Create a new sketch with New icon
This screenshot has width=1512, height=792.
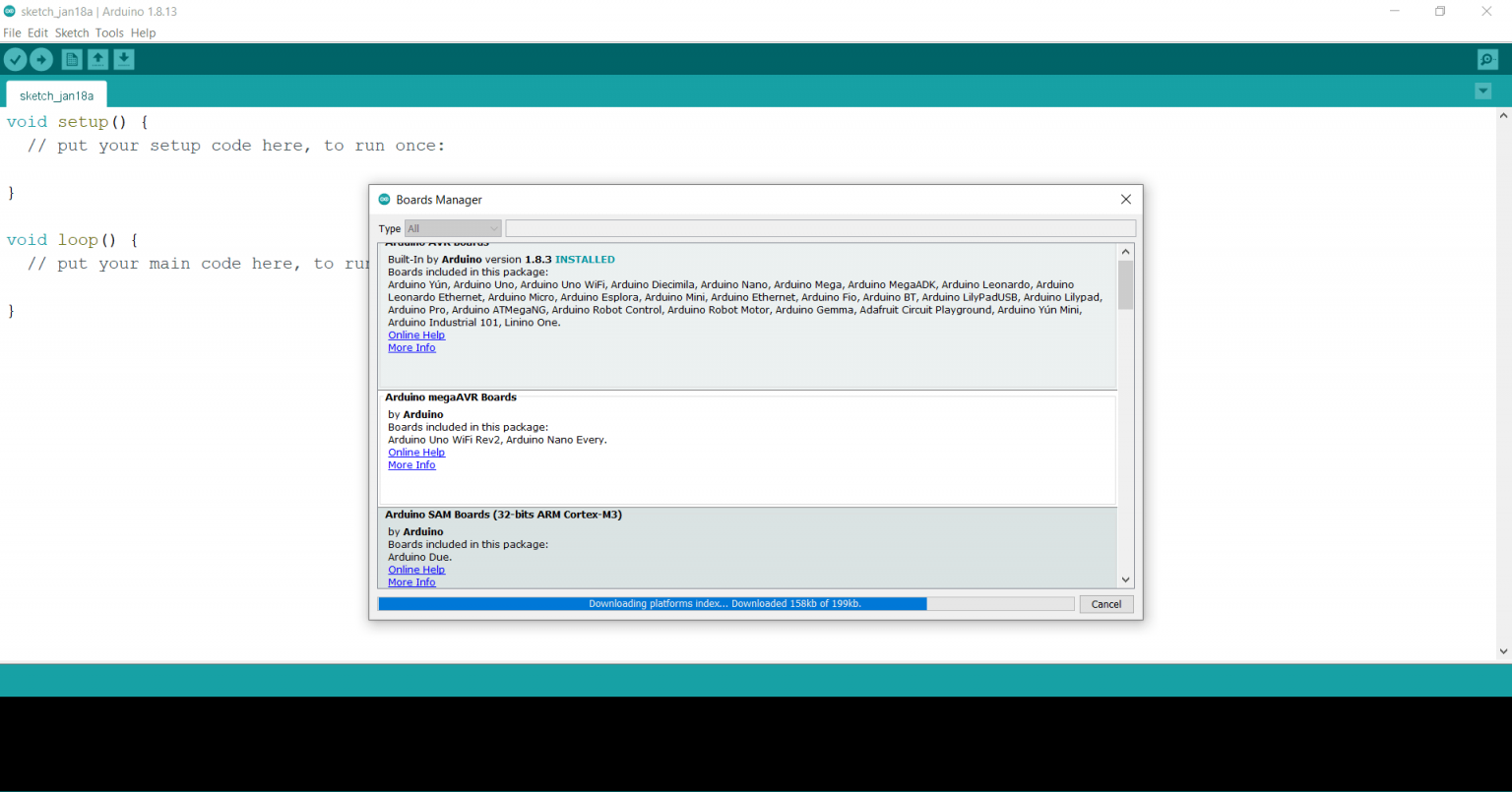click(x=72, y=60)
